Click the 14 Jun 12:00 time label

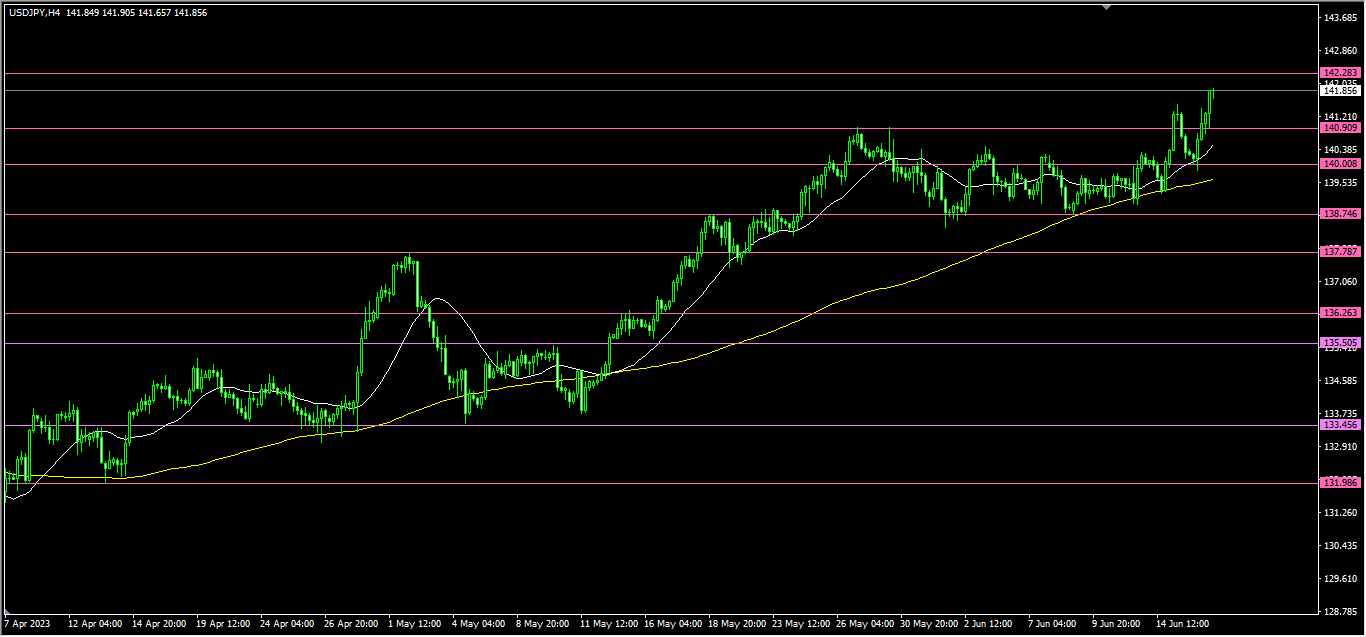tap(1182, 623)
